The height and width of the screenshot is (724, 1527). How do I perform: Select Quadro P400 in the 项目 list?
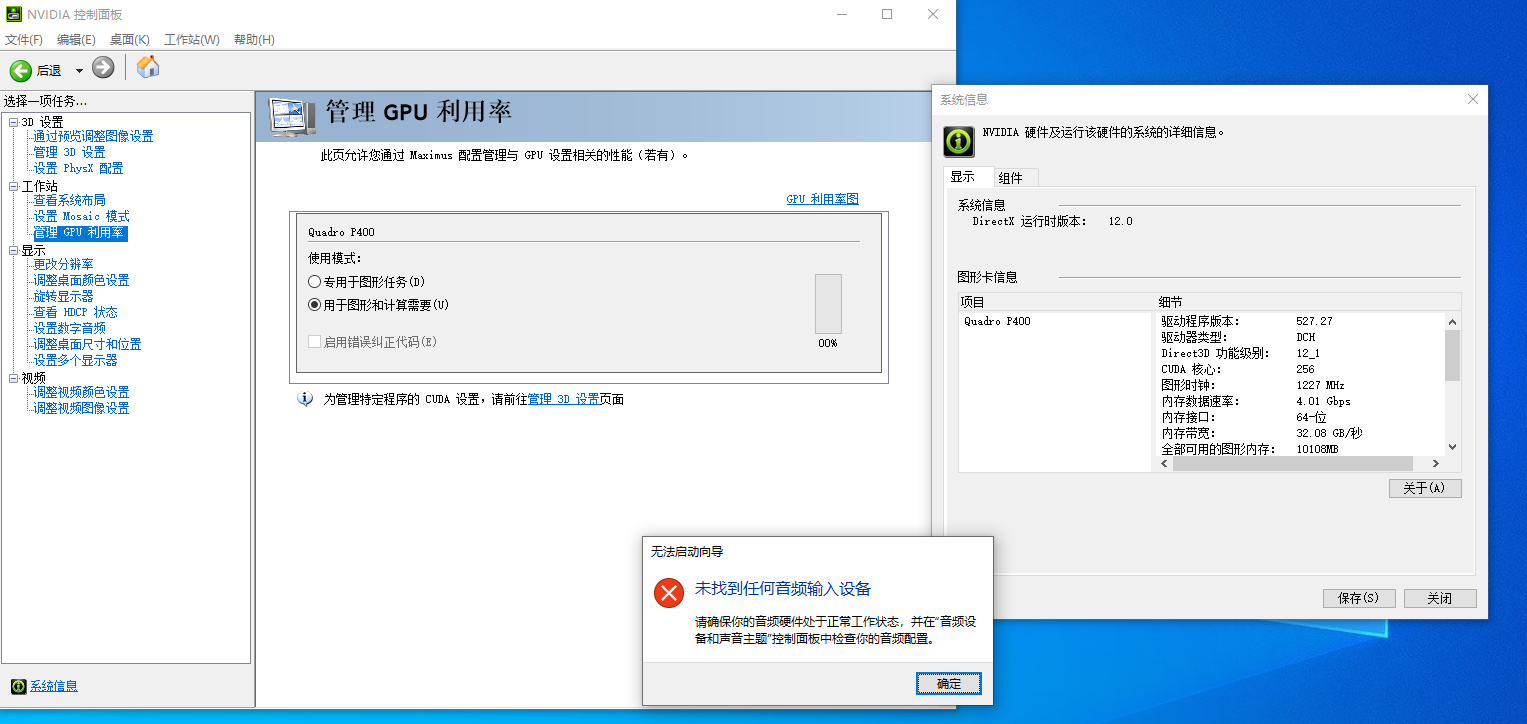click(x=997, y=321)
